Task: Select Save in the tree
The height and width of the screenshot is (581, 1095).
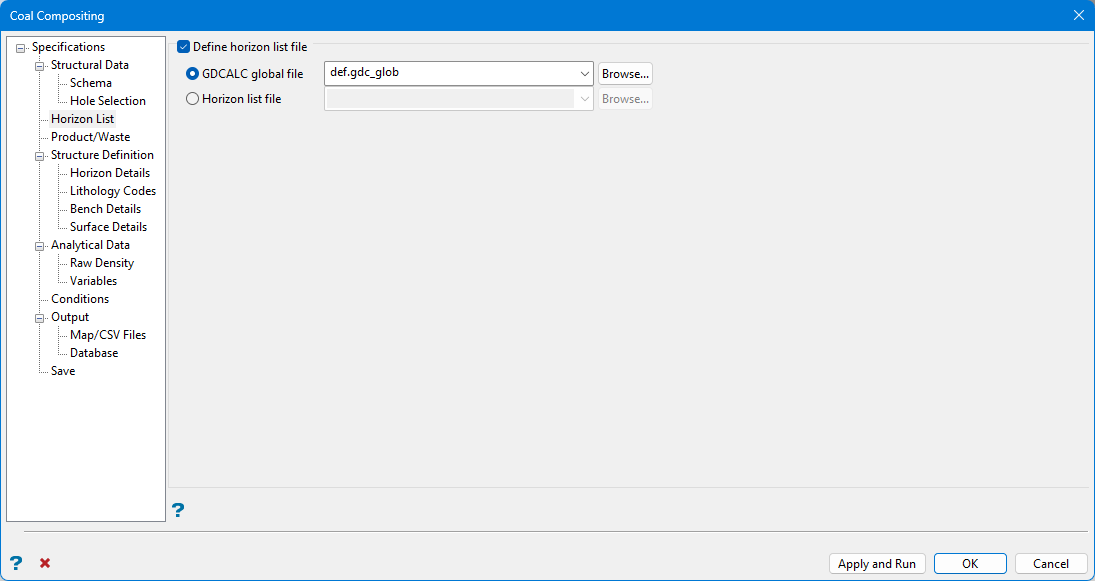Action: tap(63, 371)
